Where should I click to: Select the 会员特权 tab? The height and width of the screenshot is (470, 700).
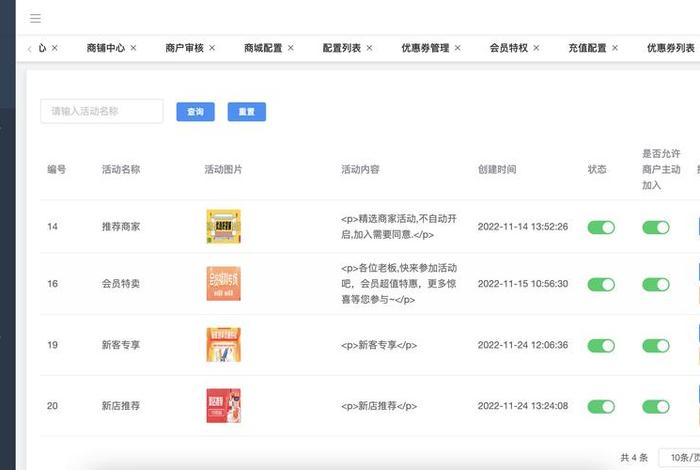pyautogui.click(x=508, y=48)
